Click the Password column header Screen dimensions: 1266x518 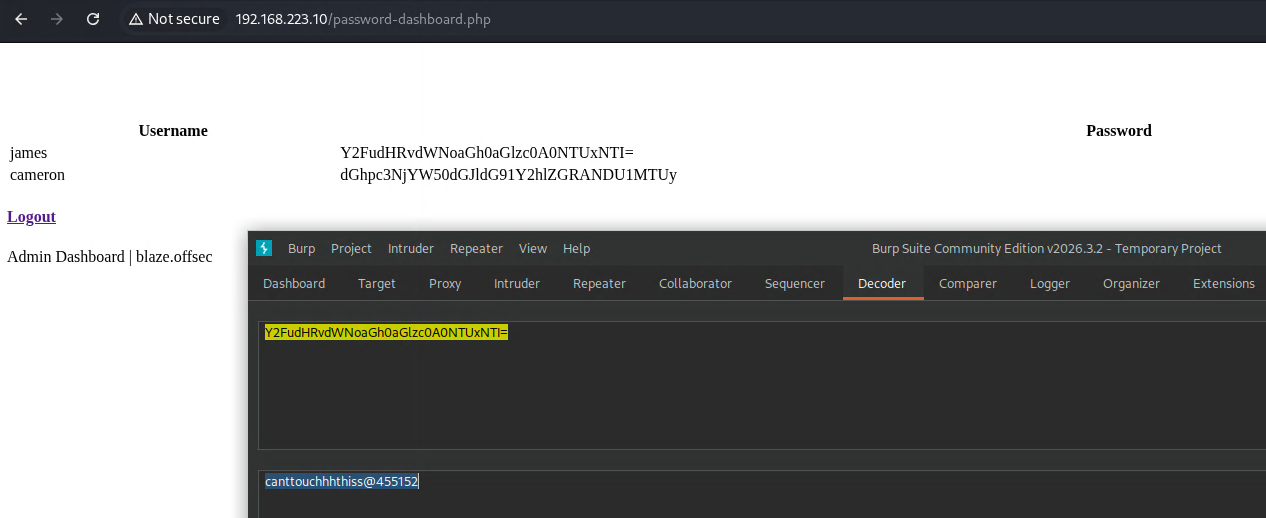1119,131
